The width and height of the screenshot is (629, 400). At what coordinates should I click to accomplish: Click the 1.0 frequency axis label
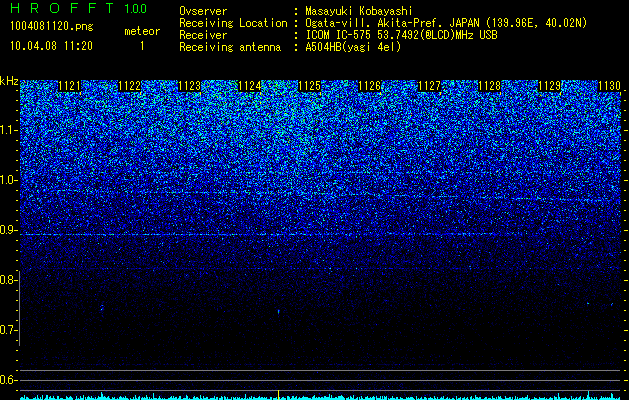[9, 180]
